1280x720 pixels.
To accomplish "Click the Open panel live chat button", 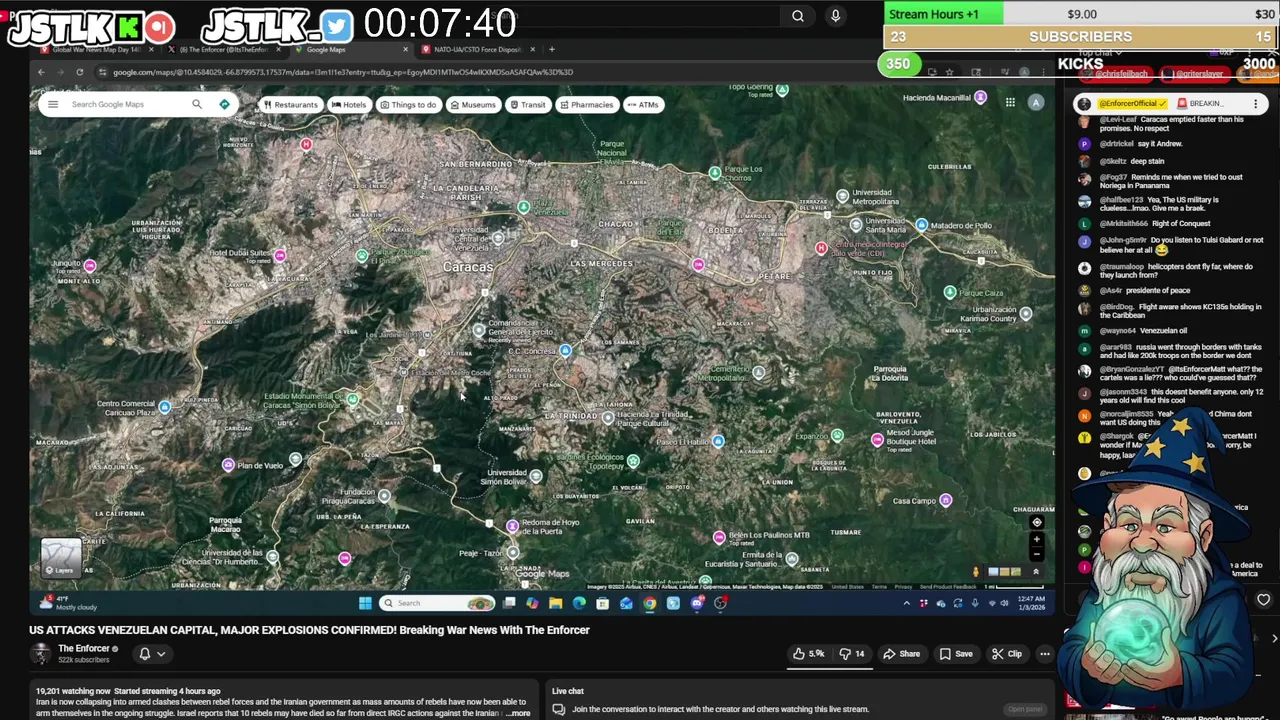I will 1025,709.
